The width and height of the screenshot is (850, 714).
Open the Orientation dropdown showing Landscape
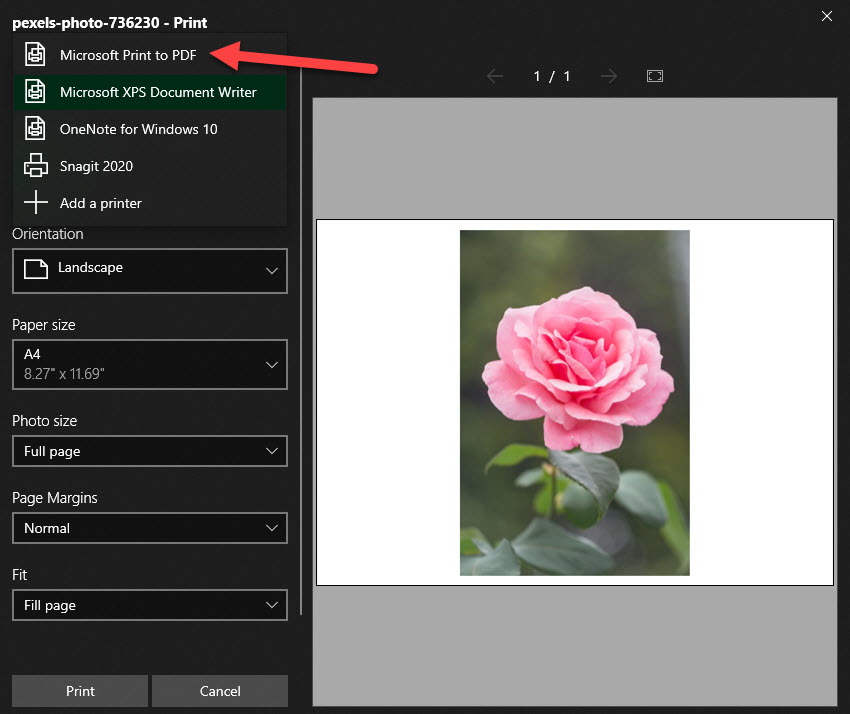click(x=150, y=271)
